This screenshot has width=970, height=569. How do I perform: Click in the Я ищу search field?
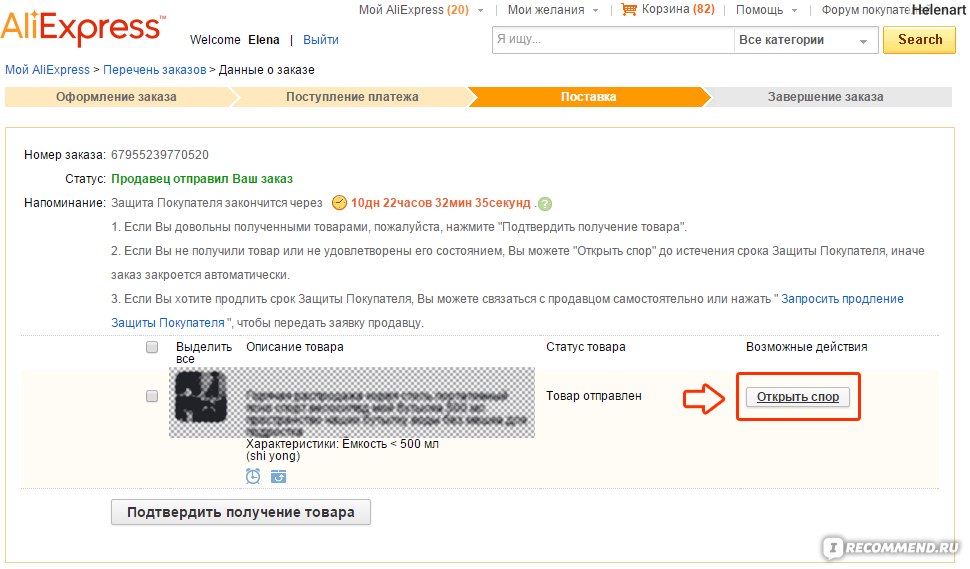[x=612, y=40]
